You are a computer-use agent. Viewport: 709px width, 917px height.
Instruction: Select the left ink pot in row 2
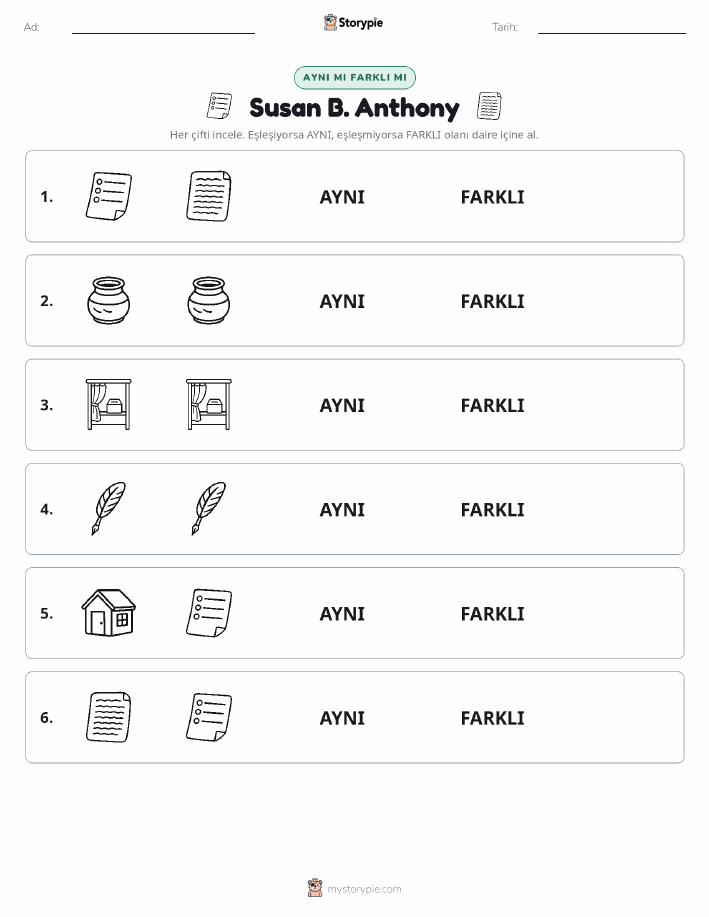(109, 301)
